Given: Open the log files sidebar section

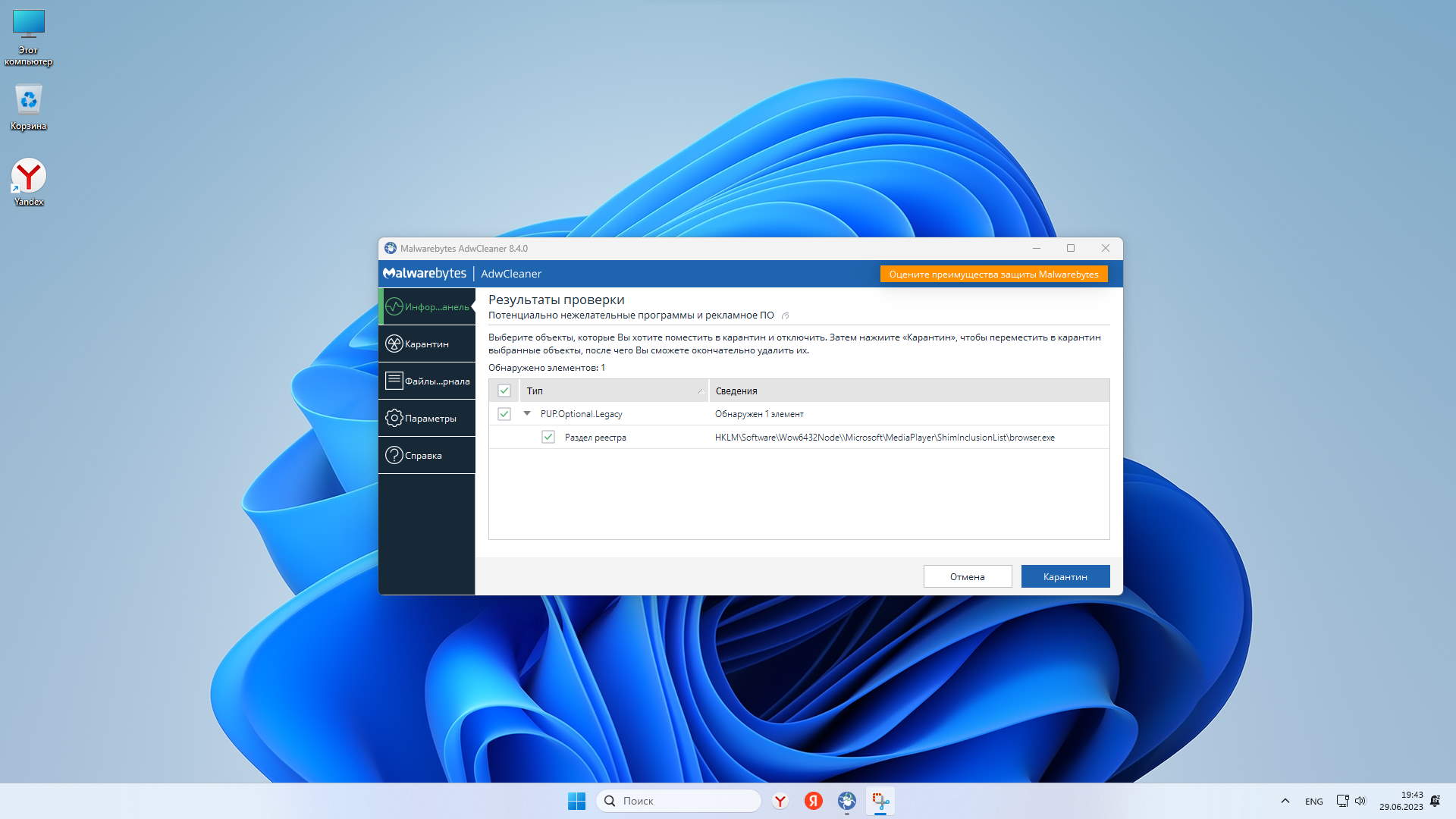Looking at the screenshot, I should pyautogui.click(x=426, y=381).
